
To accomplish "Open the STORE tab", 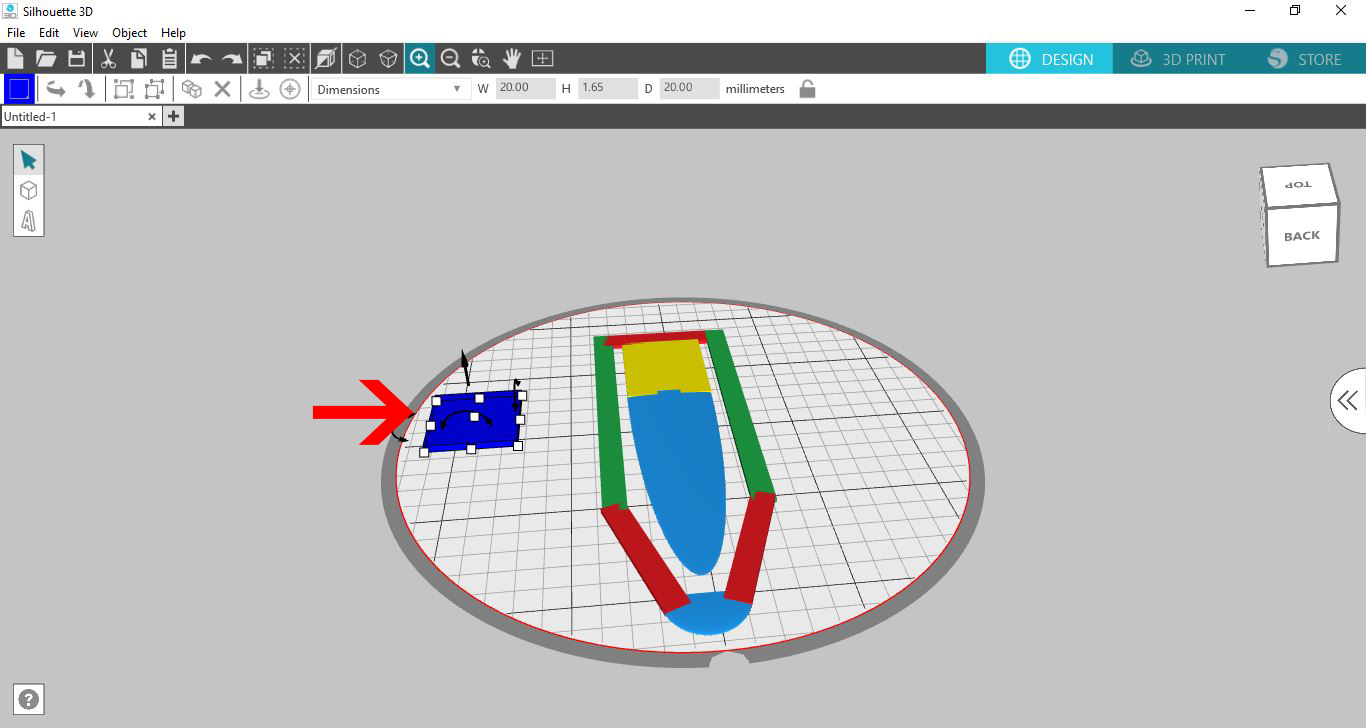I will [x=1304, y=59].
